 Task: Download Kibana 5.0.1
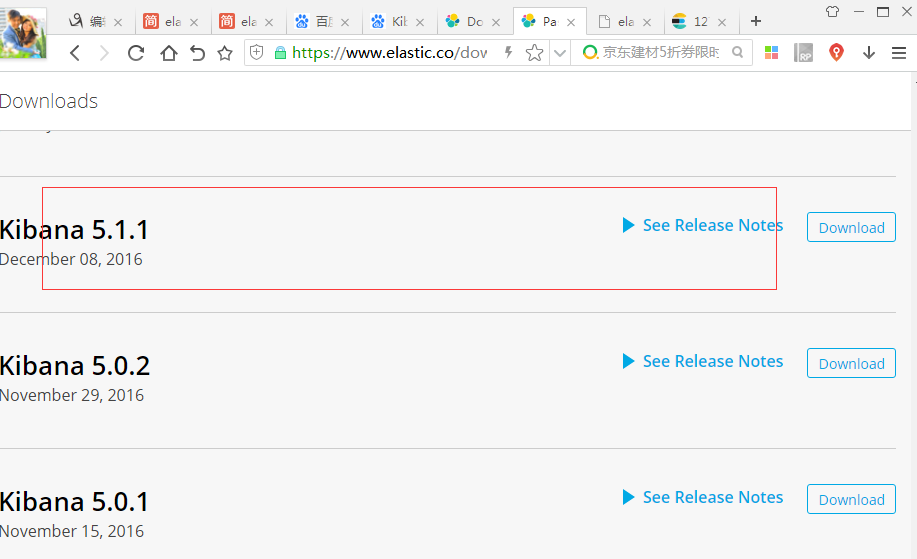pyautogui.click(x=851, y=499)
